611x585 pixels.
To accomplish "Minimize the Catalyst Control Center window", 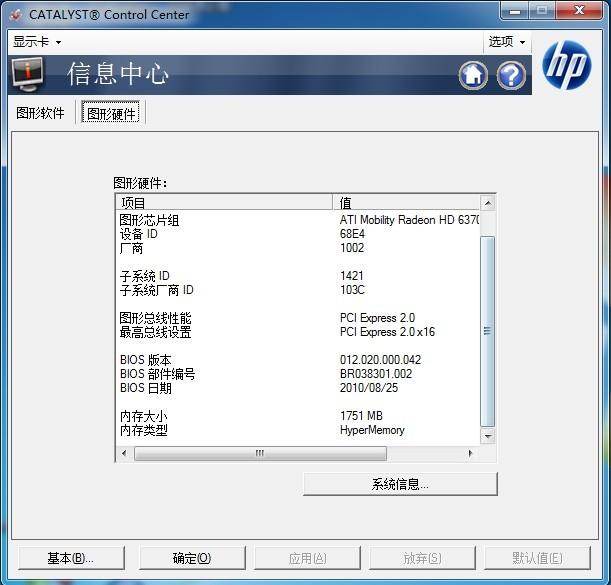I will pyautogui.click(x=514, y=11).
